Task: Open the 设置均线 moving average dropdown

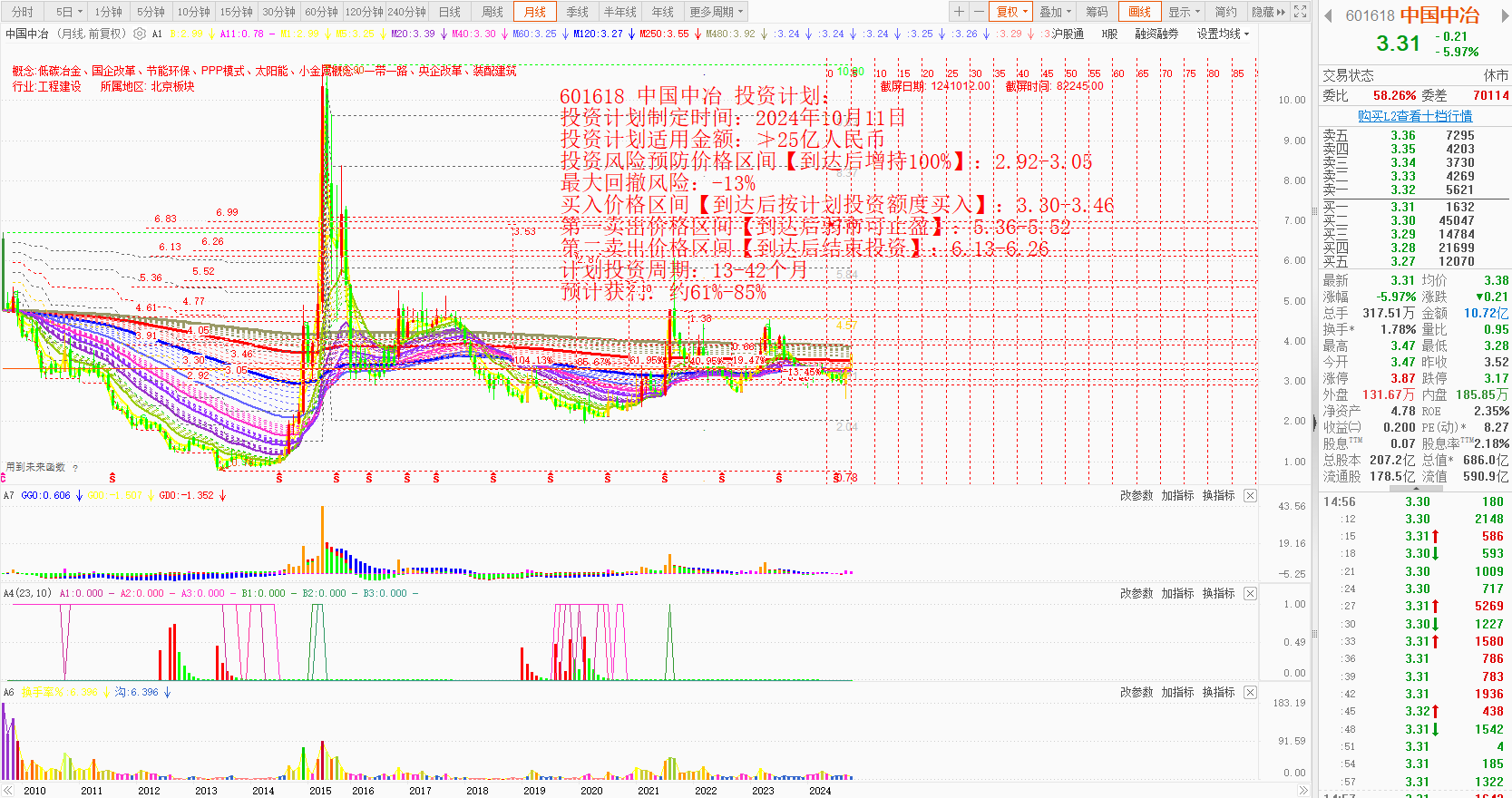Action: click(x=1223, y=34)
